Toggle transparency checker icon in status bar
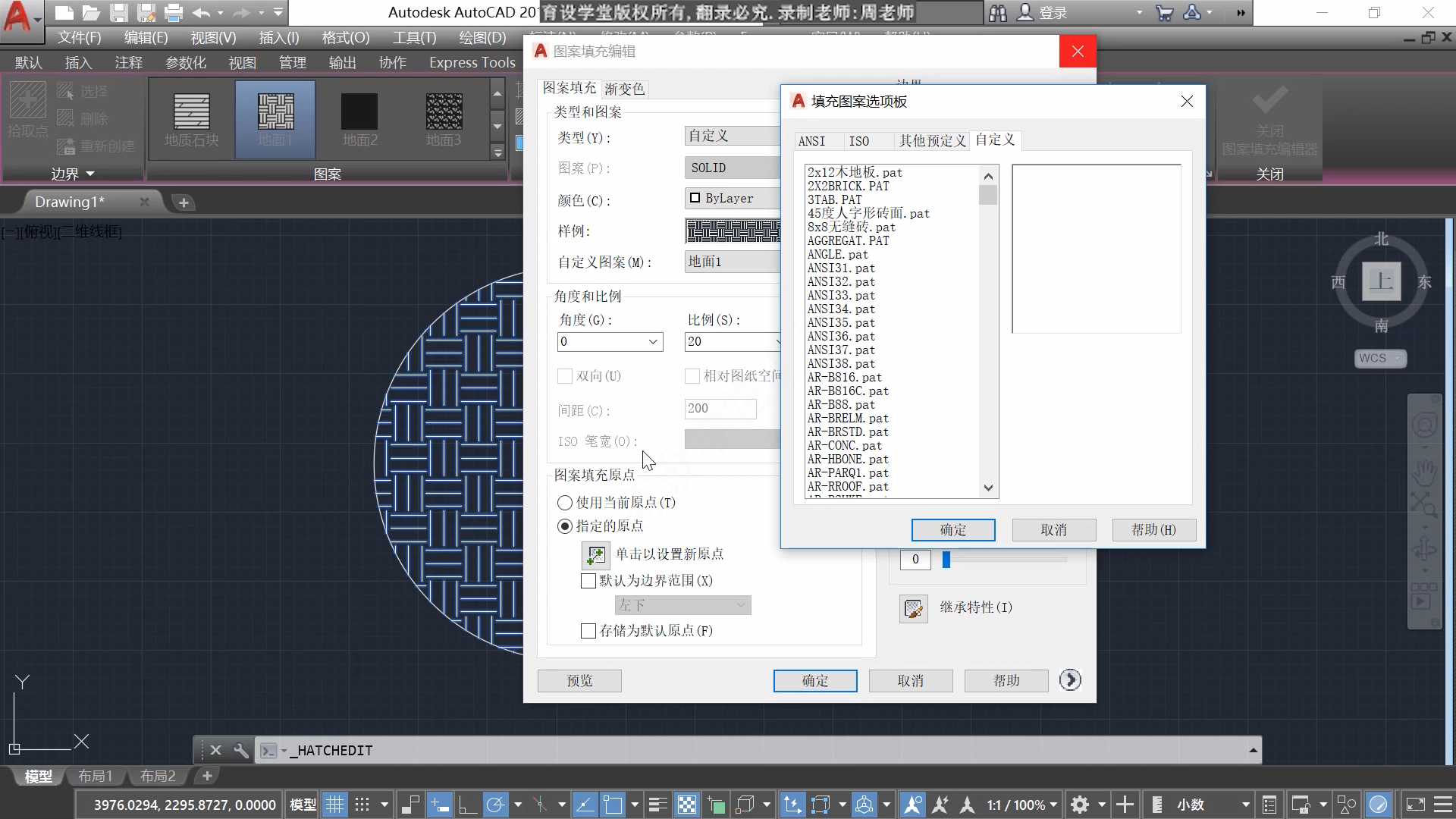Screen dimensions: 1456x819 pos(686,805)
